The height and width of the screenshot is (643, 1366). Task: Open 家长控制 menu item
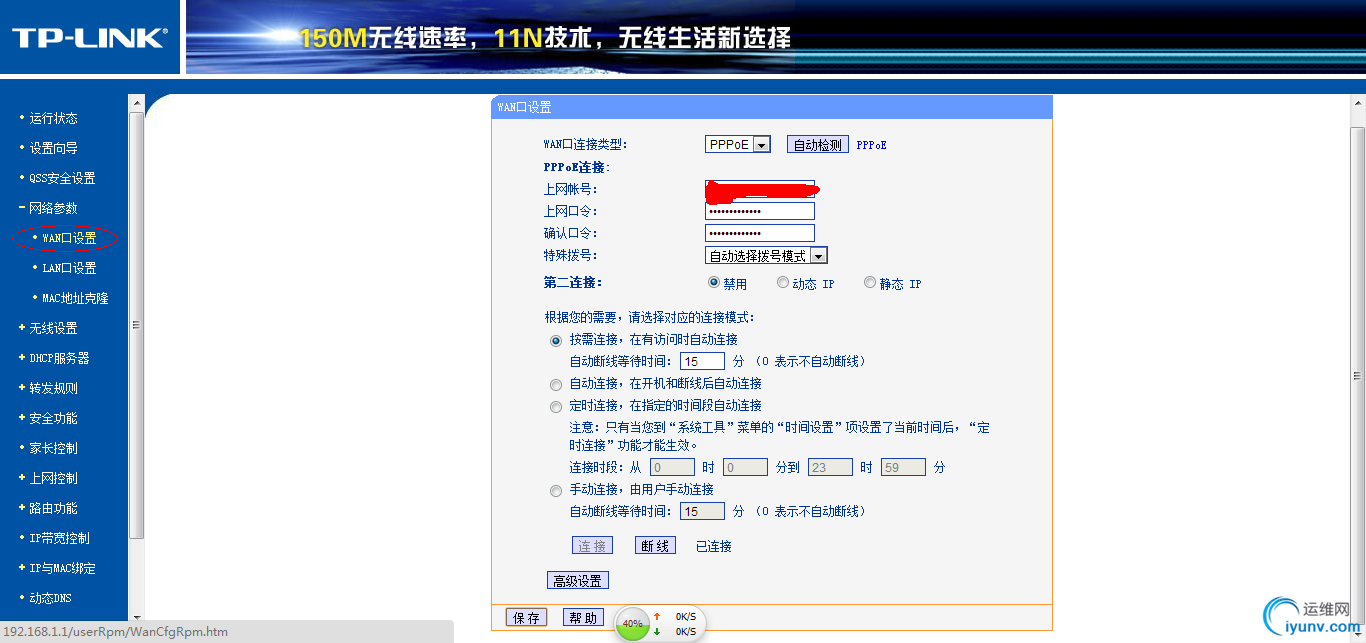pos(53,448)
